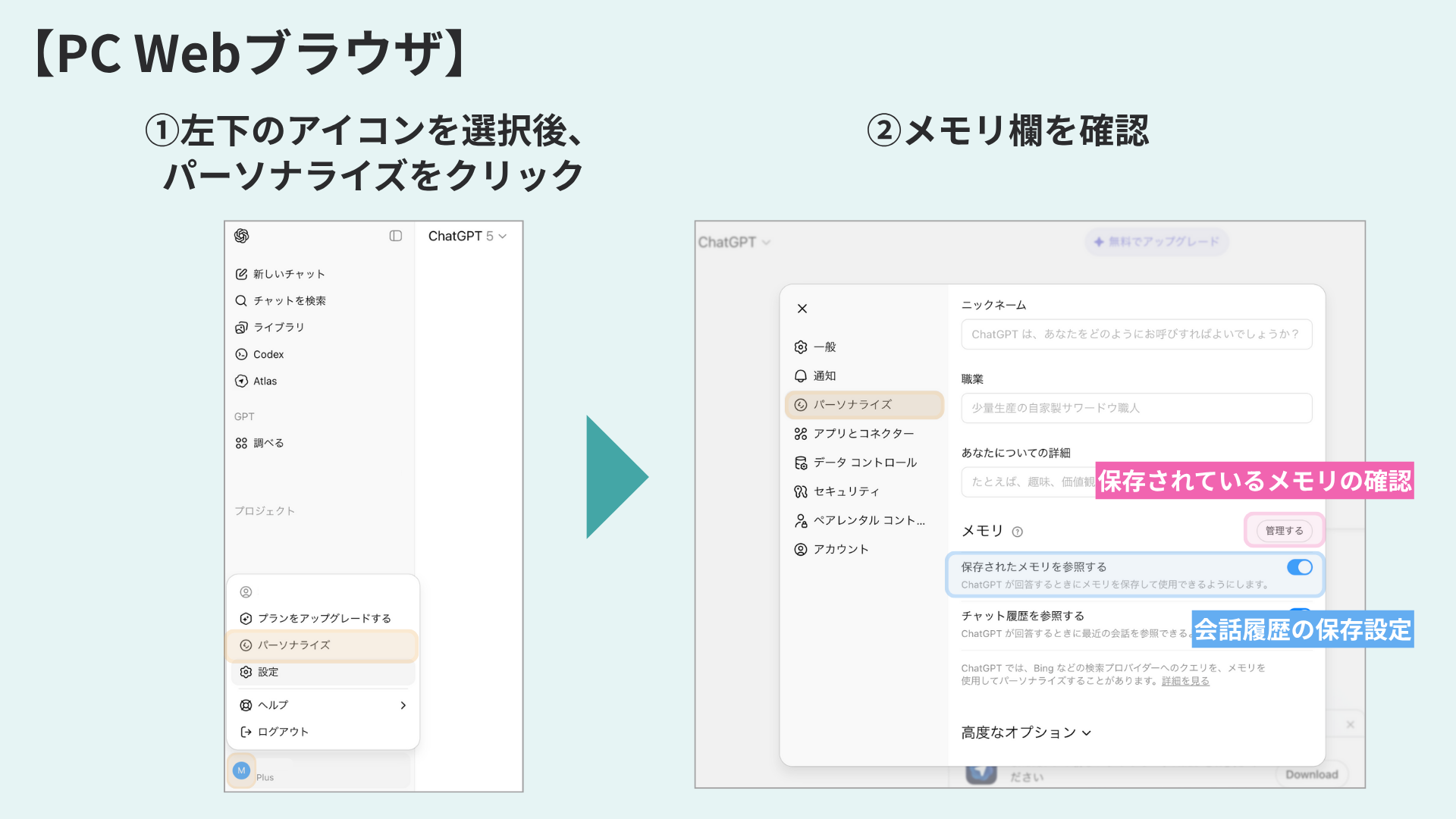Open チャットを検索 (chat search)
This screenshot has height=819, width=1456.
[290, 300]
